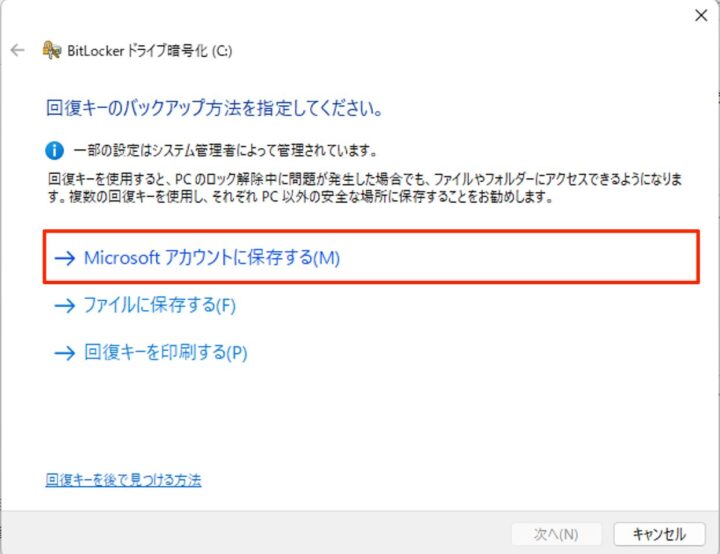Click the blue information icon

tap(54, 150)
